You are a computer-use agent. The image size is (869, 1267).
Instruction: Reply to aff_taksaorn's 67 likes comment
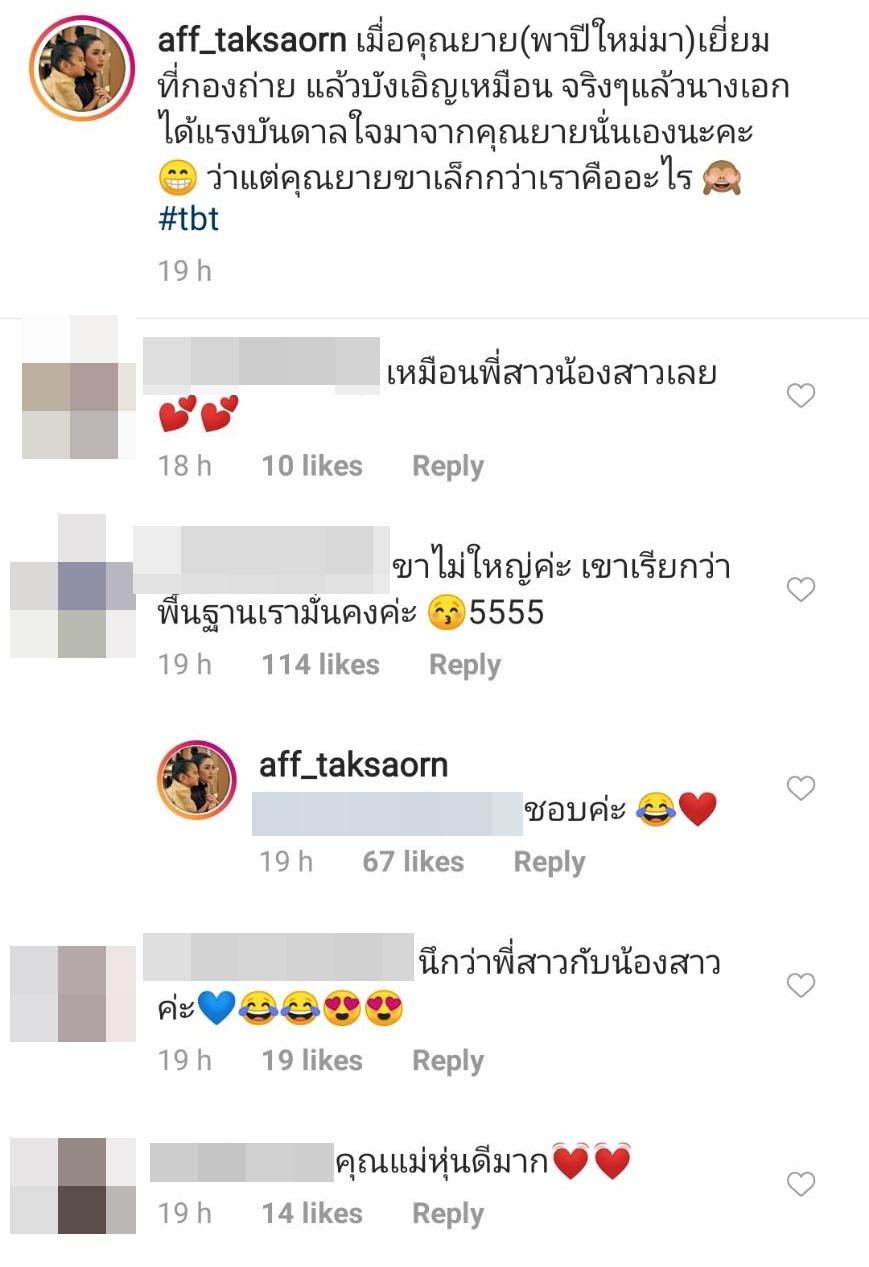tap(549, 862)
